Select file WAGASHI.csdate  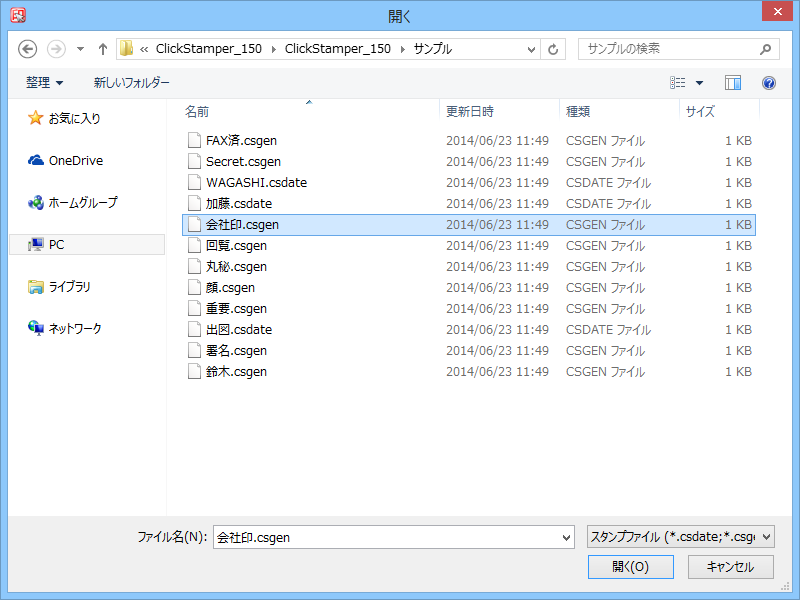click(468, 183)
